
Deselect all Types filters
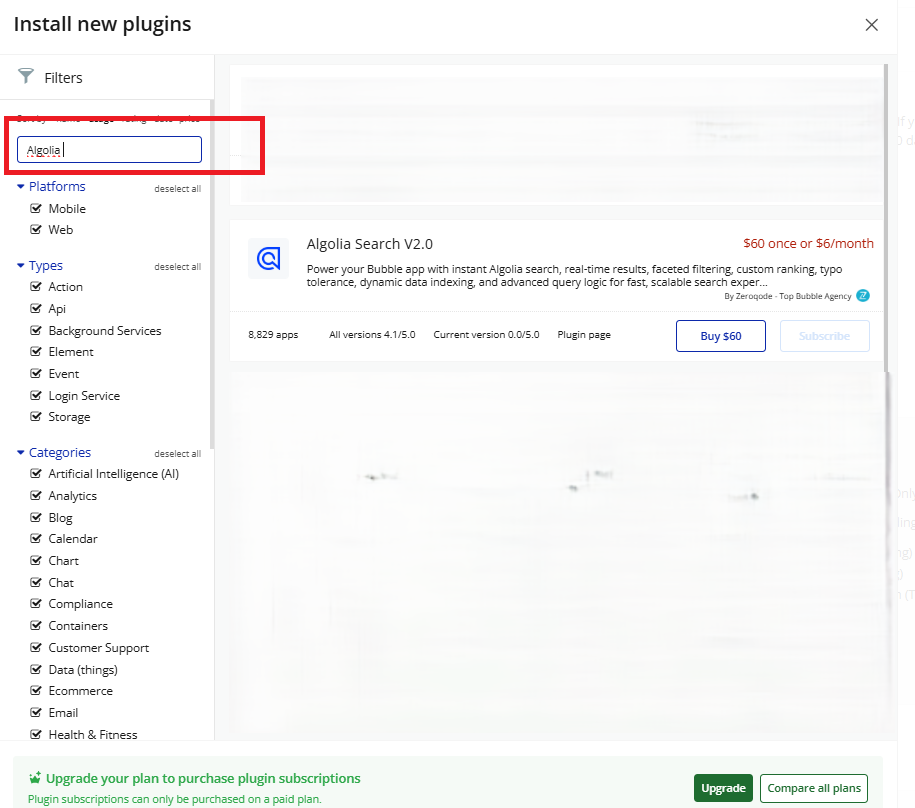click(x=177, y=267)
